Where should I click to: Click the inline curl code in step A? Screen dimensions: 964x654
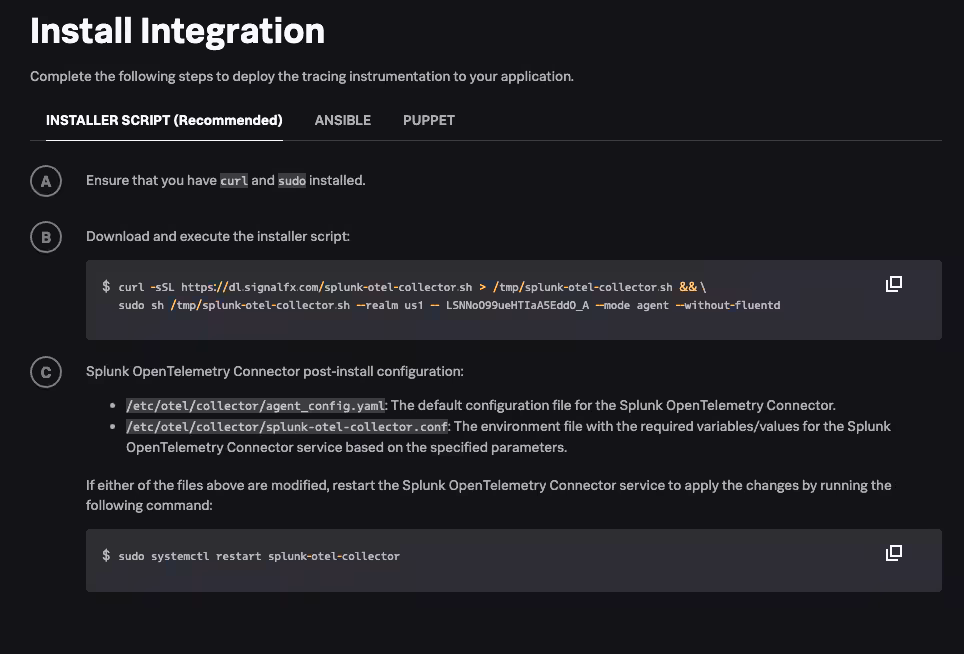click(233, 181)
